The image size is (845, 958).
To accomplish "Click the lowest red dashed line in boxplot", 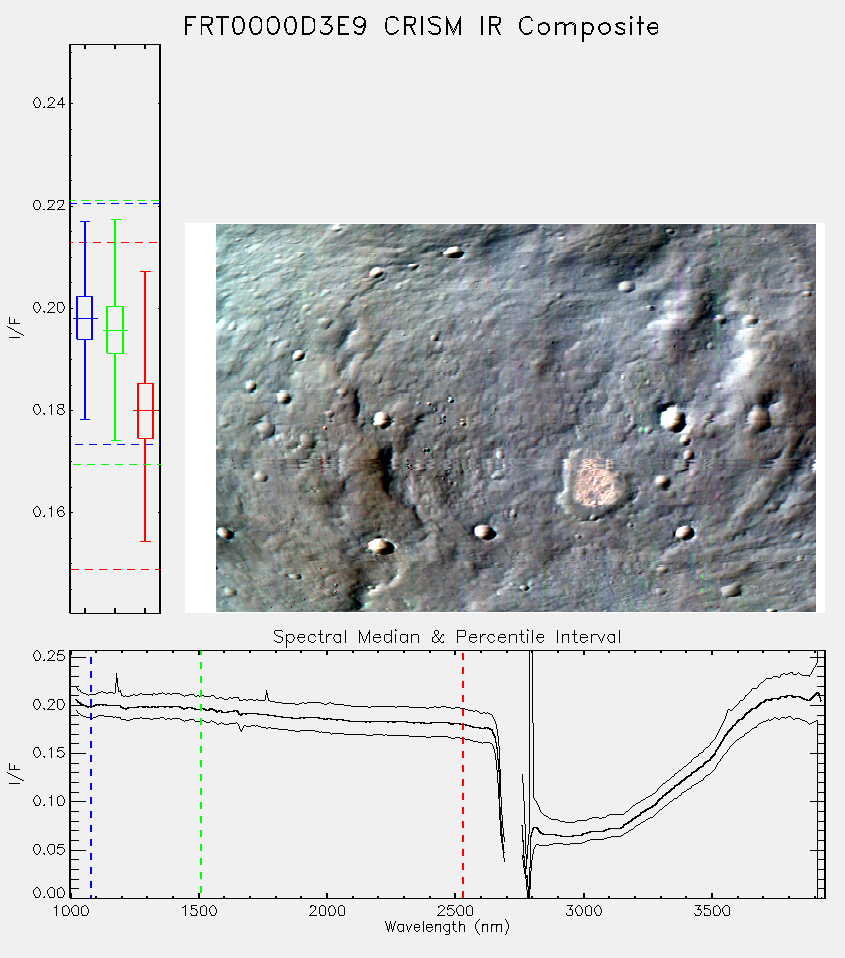I will pos(115,569).
